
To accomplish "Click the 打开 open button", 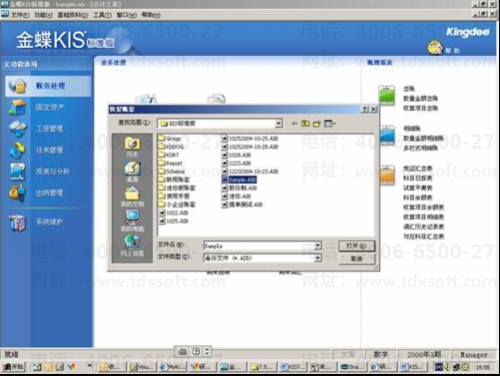I will (356, 246).
